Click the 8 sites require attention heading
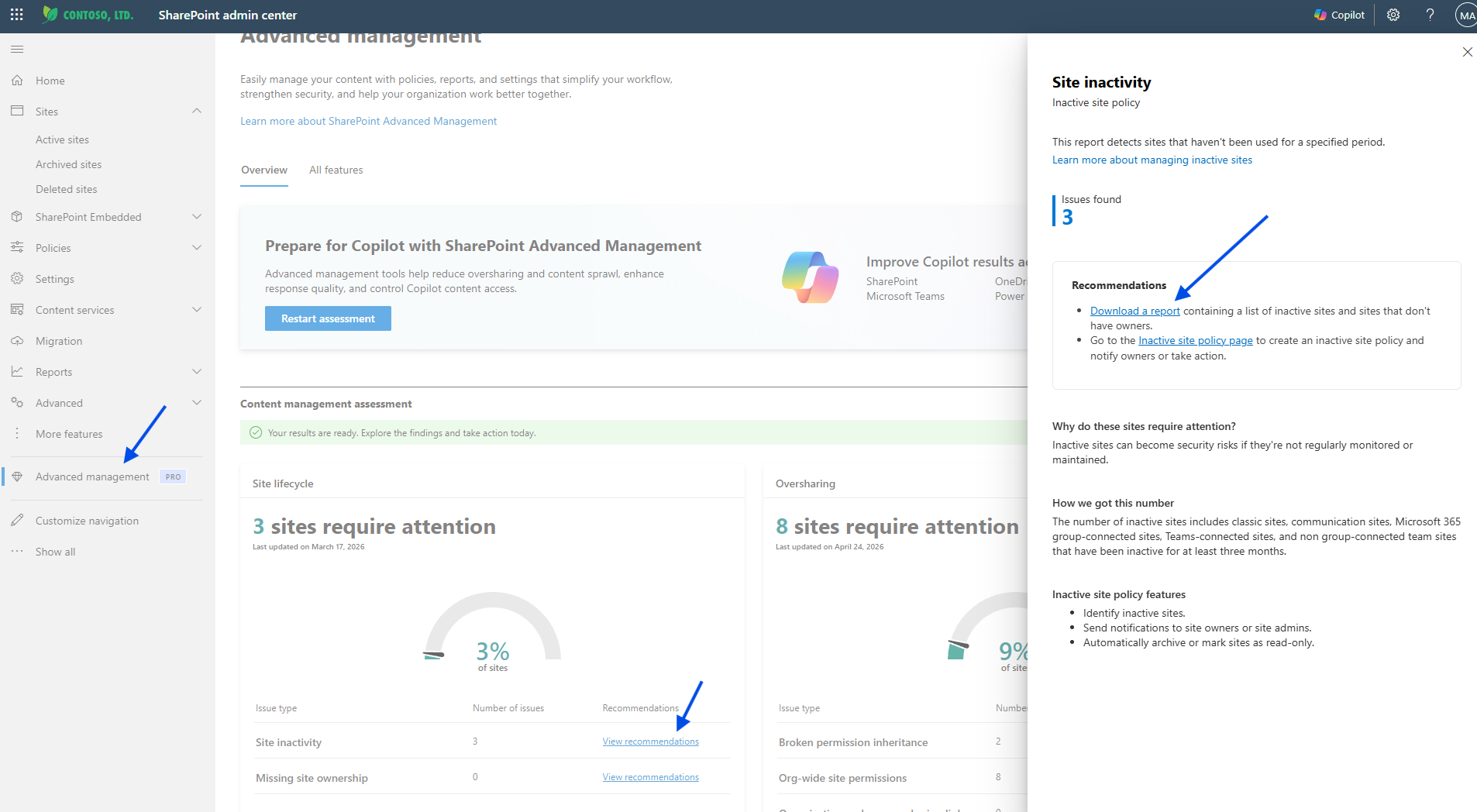Viewport: 1477px width, 812px height. click(897, 526)
